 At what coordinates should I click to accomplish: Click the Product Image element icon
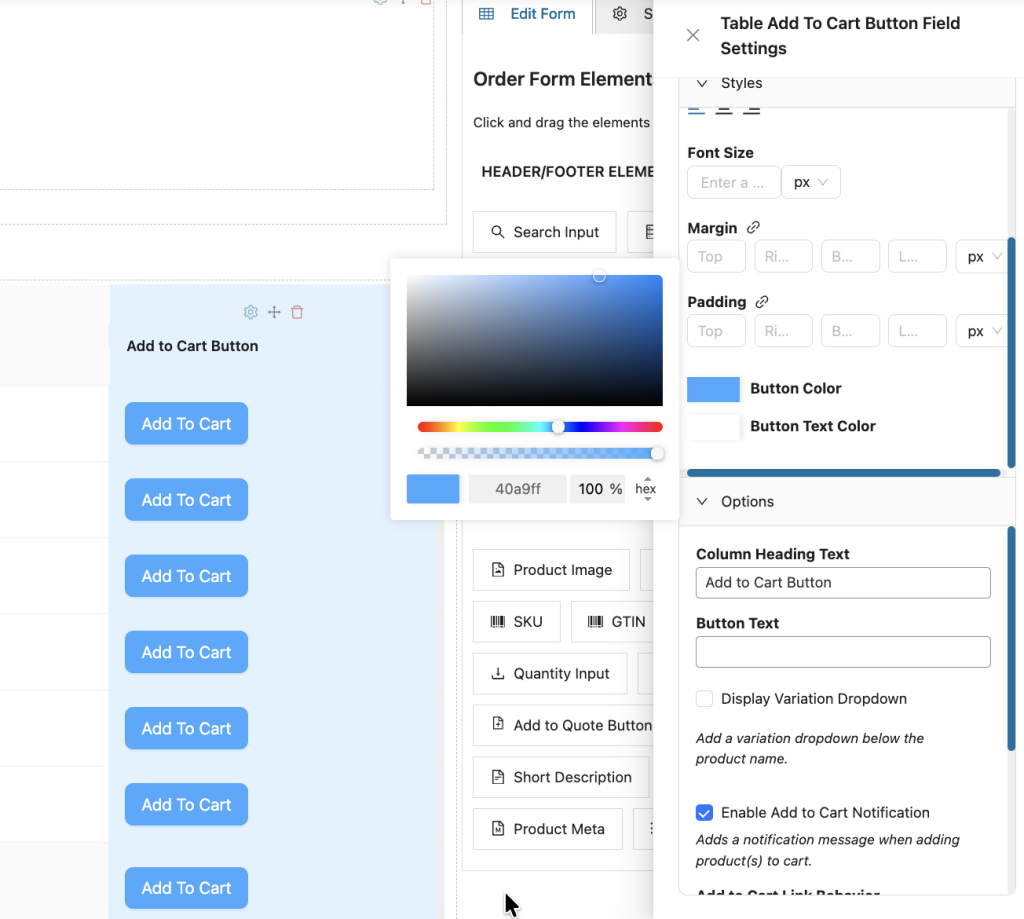(x=498, y=570)
